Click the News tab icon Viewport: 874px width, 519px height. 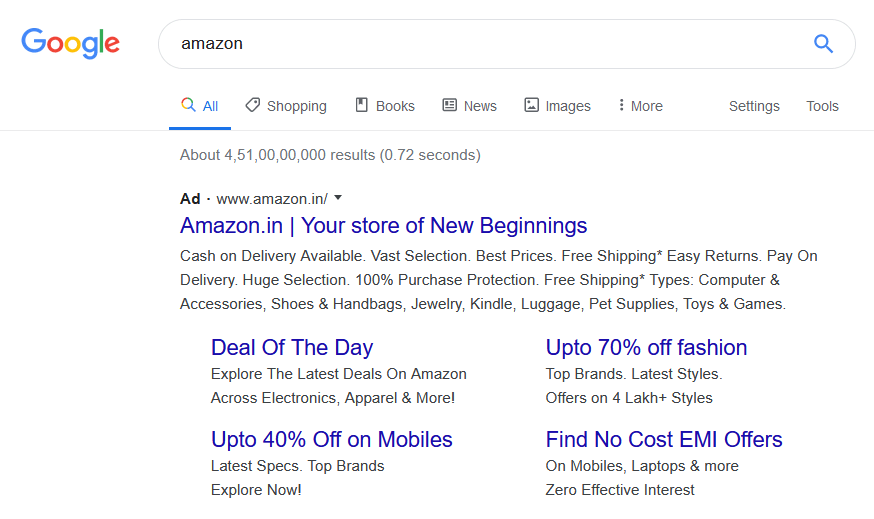(x=450, y=105)
